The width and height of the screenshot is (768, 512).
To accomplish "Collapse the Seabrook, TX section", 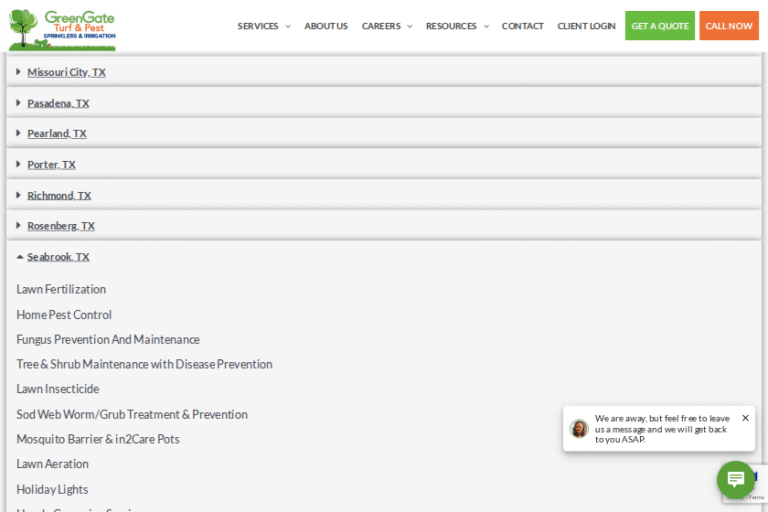I will 58,257.
